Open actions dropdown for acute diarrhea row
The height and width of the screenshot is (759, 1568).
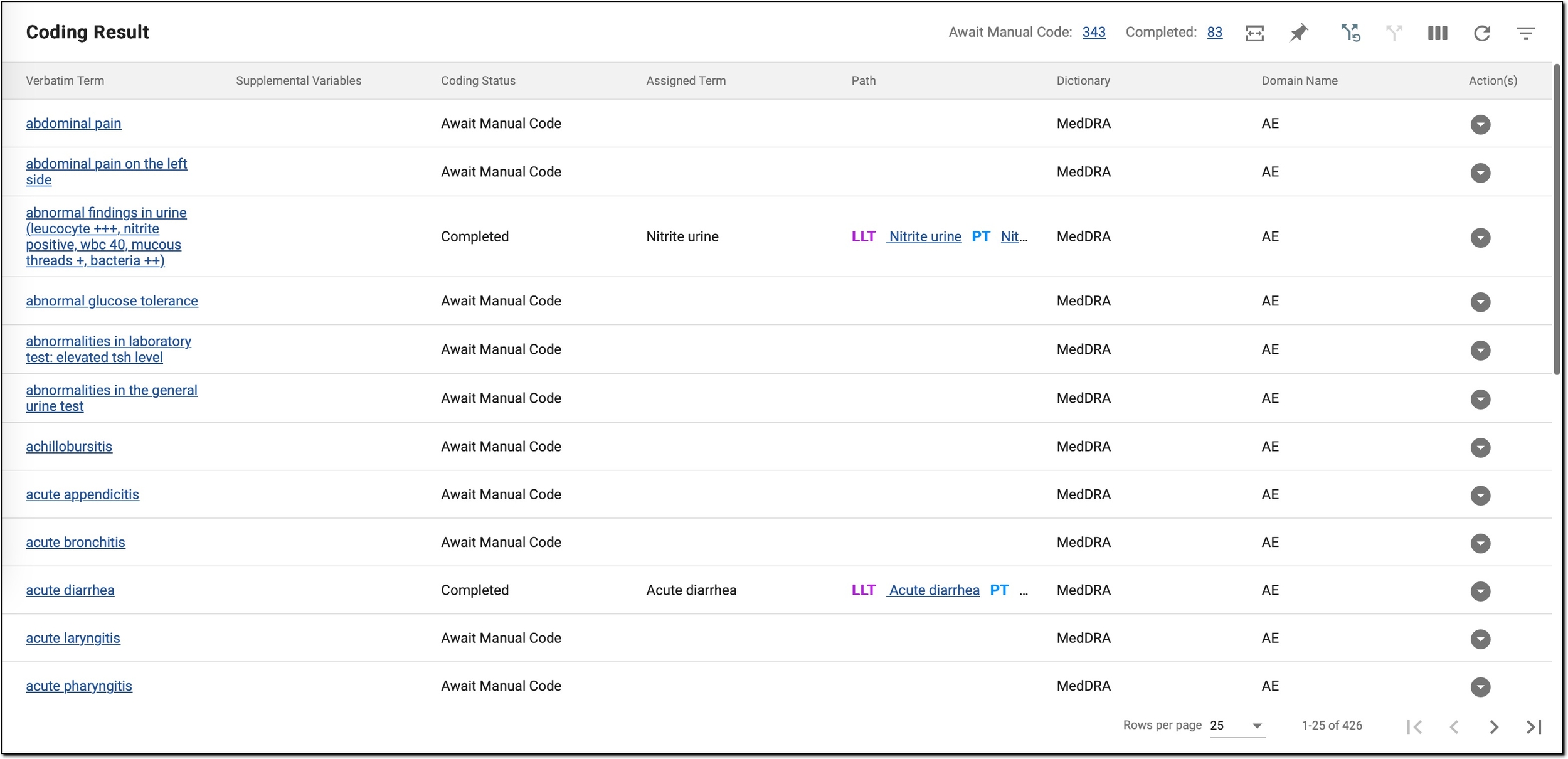(1480, 591)
